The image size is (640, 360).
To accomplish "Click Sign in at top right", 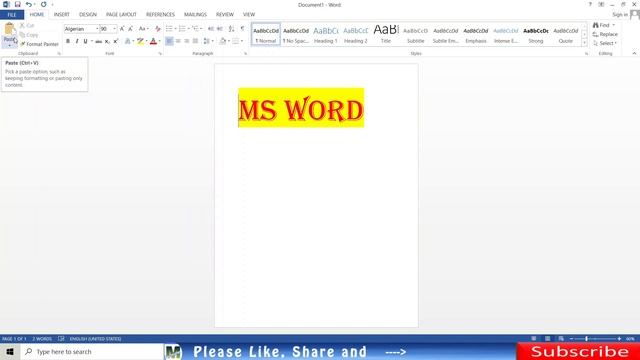I will [620, 15].
